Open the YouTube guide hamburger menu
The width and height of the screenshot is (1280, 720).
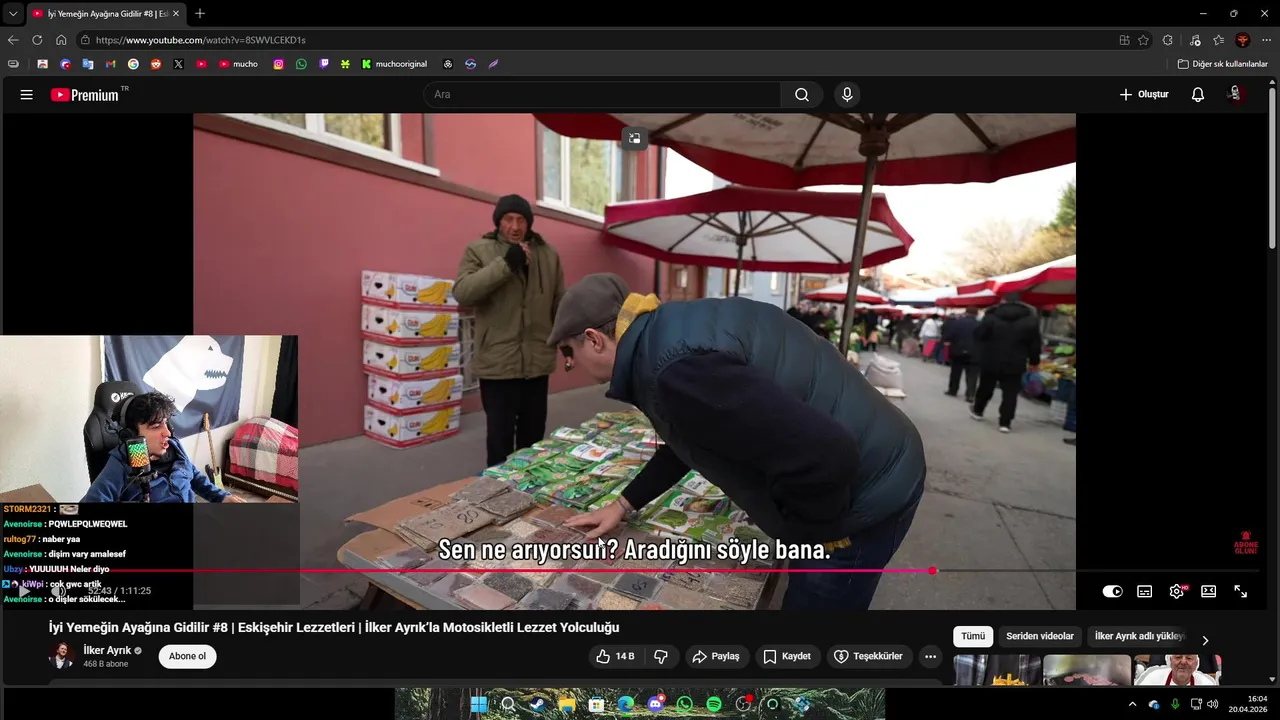(26, 95)
